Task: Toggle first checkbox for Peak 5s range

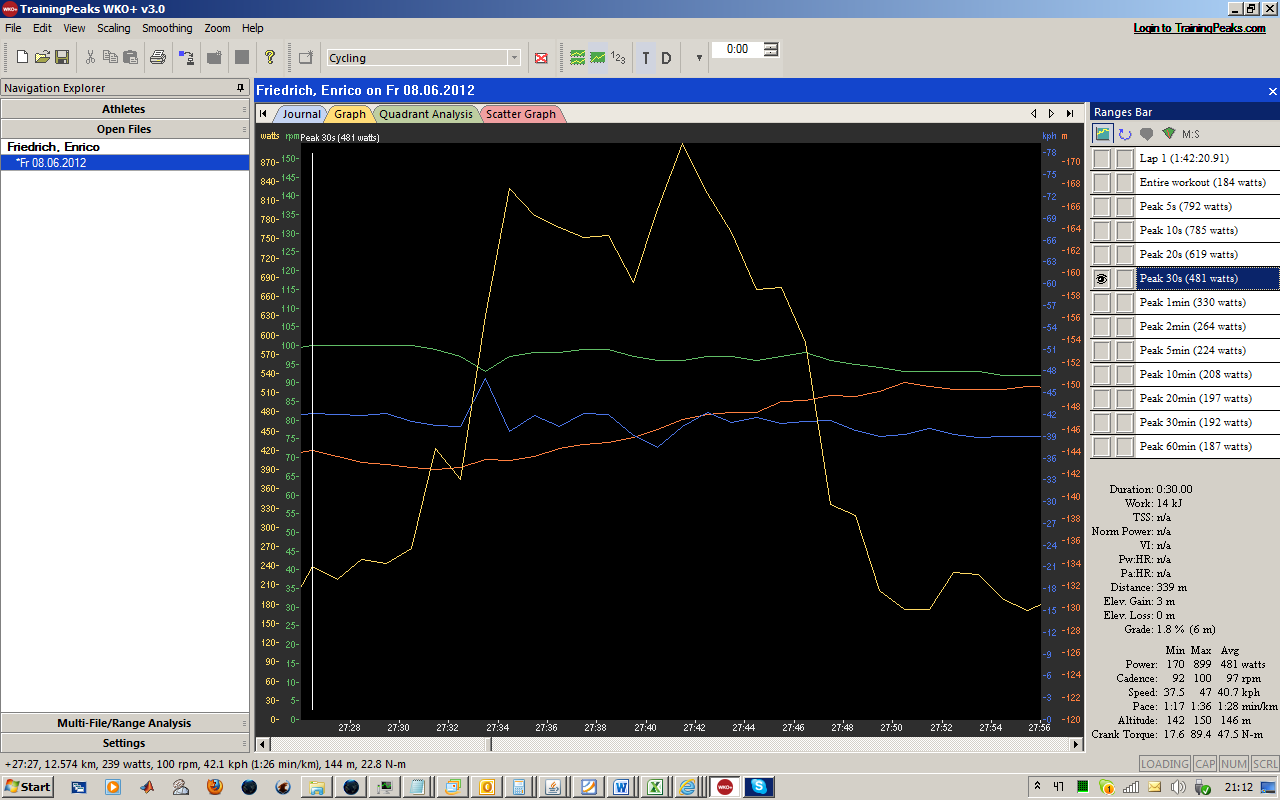Action: click(x=1101, y=207)
